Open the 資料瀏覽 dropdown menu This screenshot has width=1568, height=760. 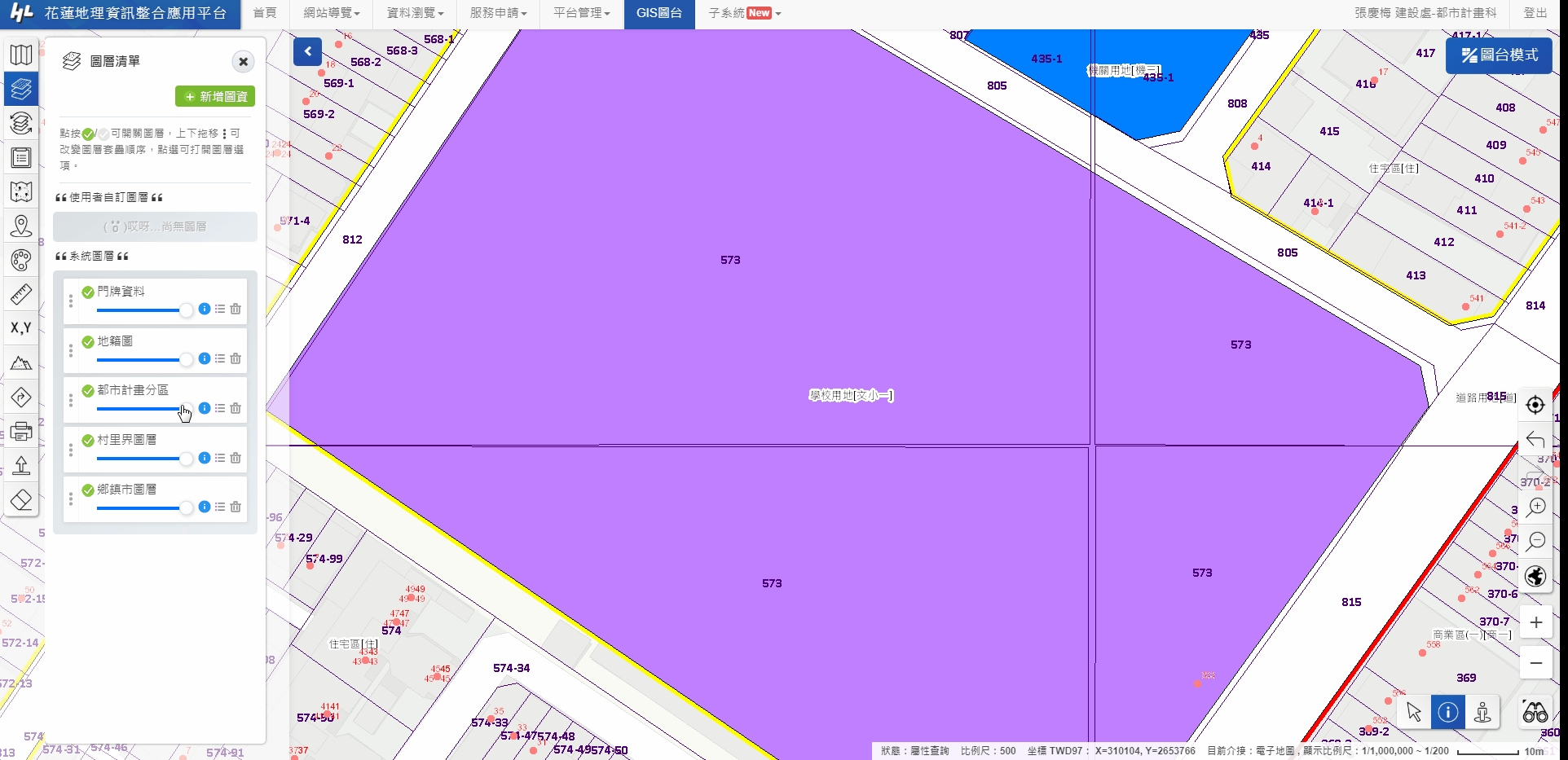[x=415, y=13]
